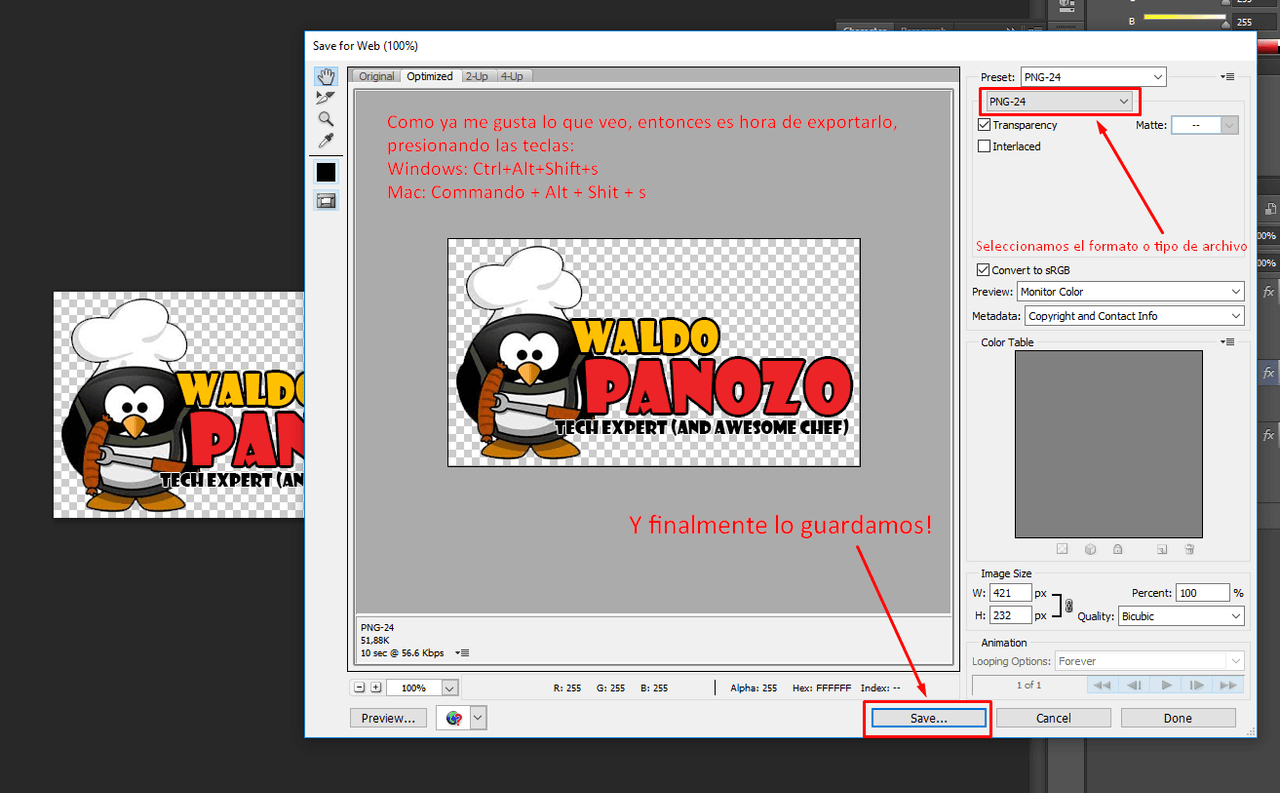Open the browser selection dropdown arrow
Image resolution: width=1280 pixels, height=793 pixels.
478,718
